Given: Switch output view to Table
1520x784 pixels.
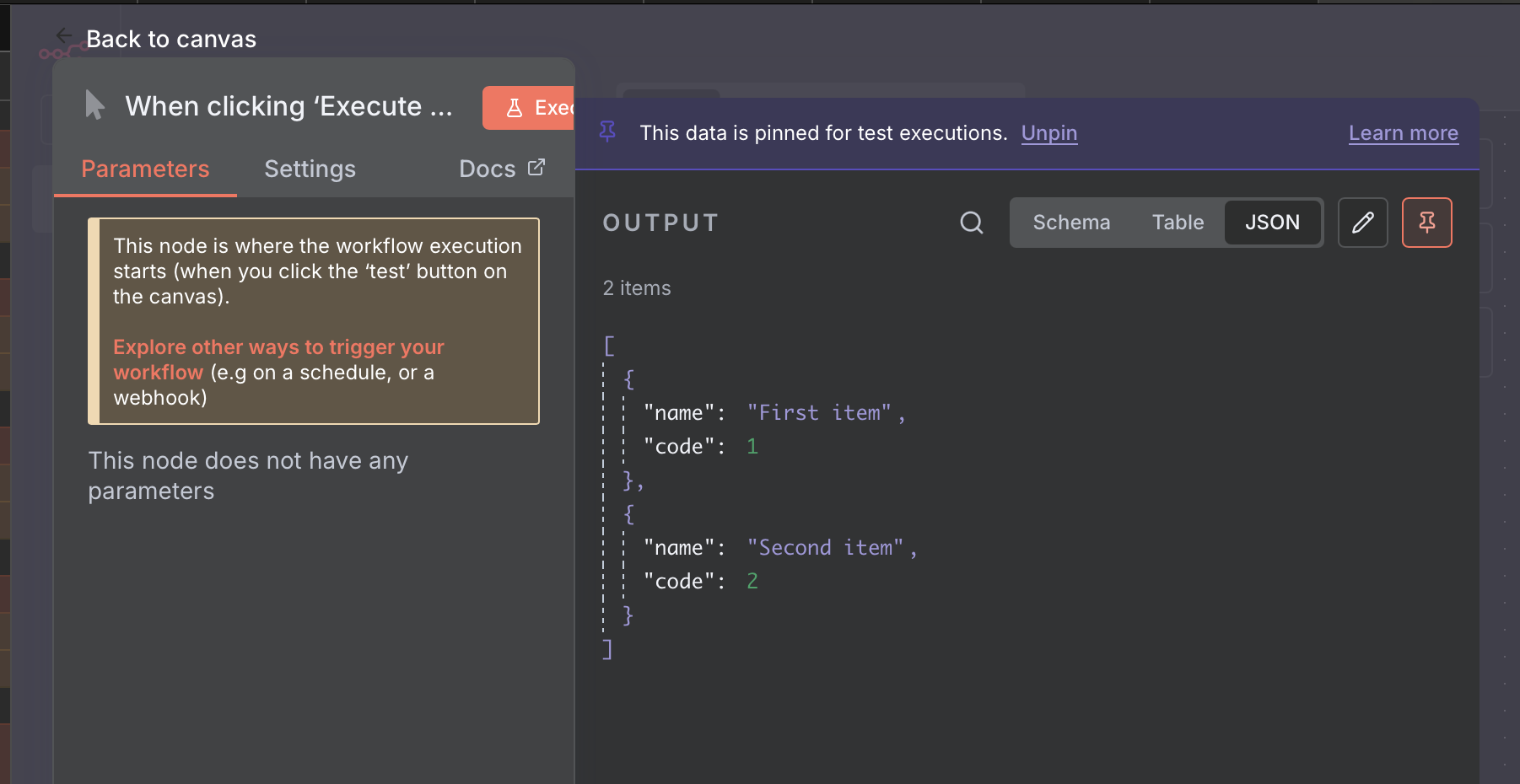Looking at the screenshot, I should (x=1178, y=223).
